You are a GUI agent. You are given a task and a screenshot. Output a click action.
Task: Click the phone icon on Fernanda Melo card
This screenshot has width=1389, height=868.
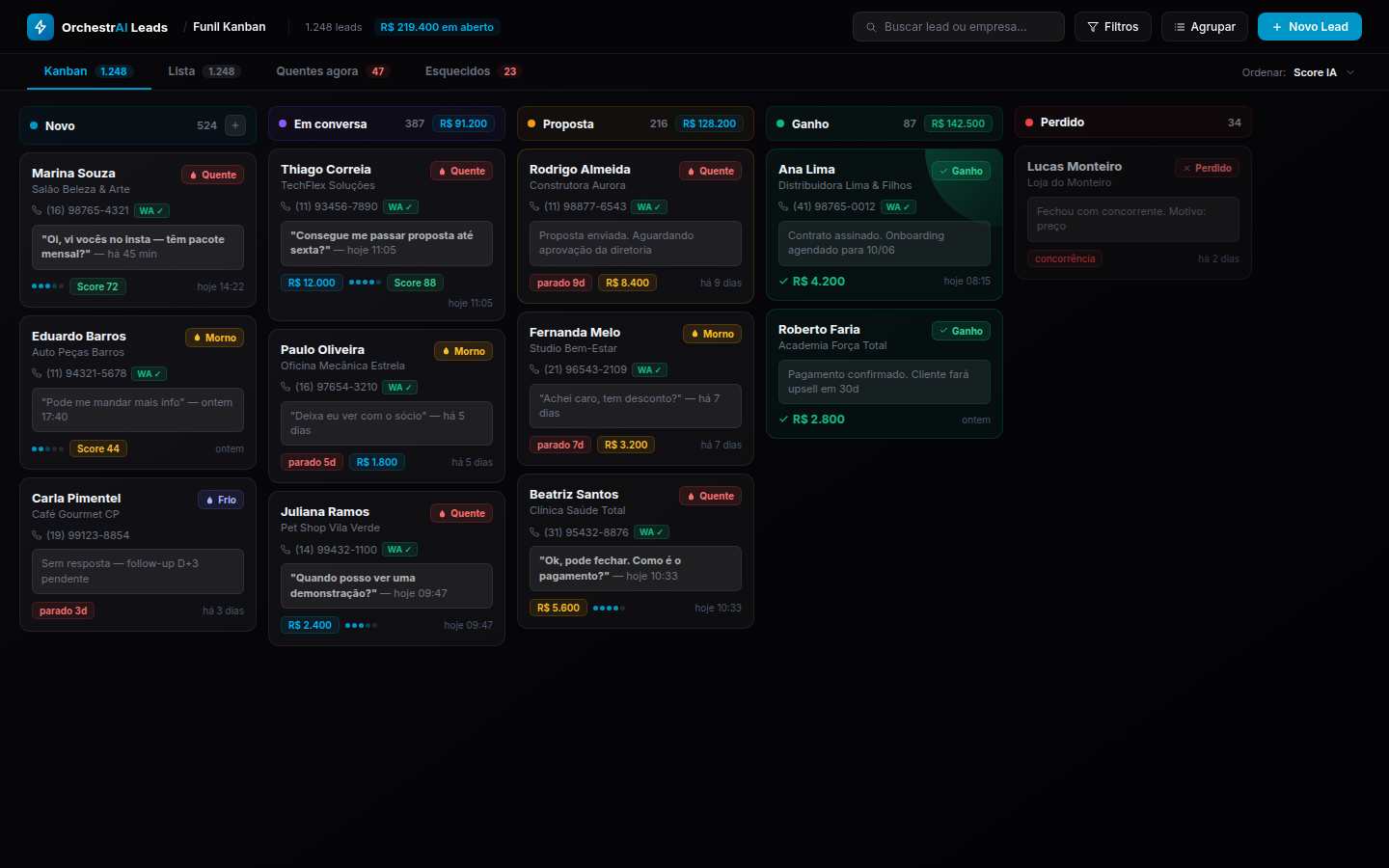[x=534, y=369]
